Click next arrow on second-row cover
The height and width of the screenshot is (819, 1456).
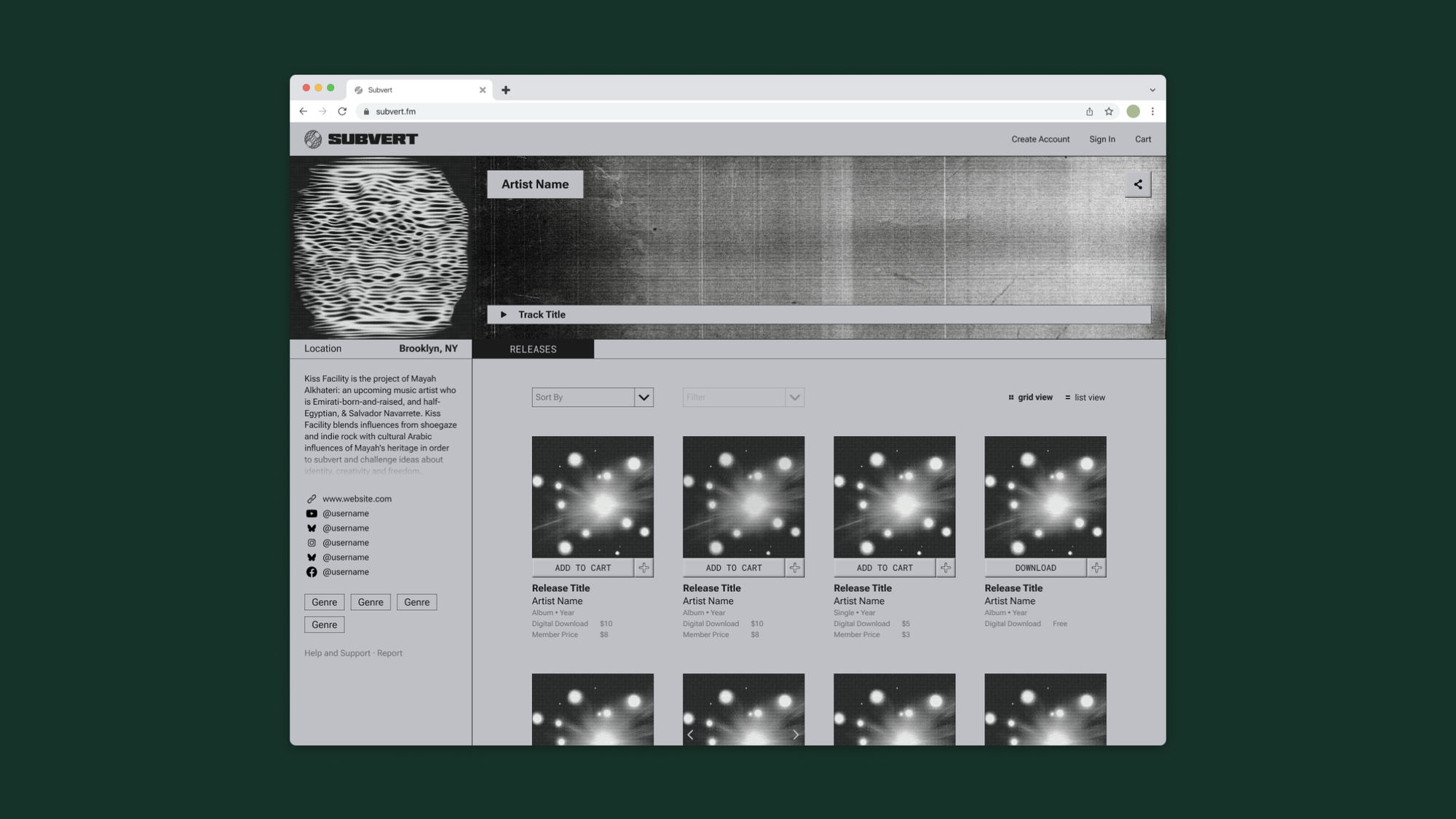(x=796, y=735)
